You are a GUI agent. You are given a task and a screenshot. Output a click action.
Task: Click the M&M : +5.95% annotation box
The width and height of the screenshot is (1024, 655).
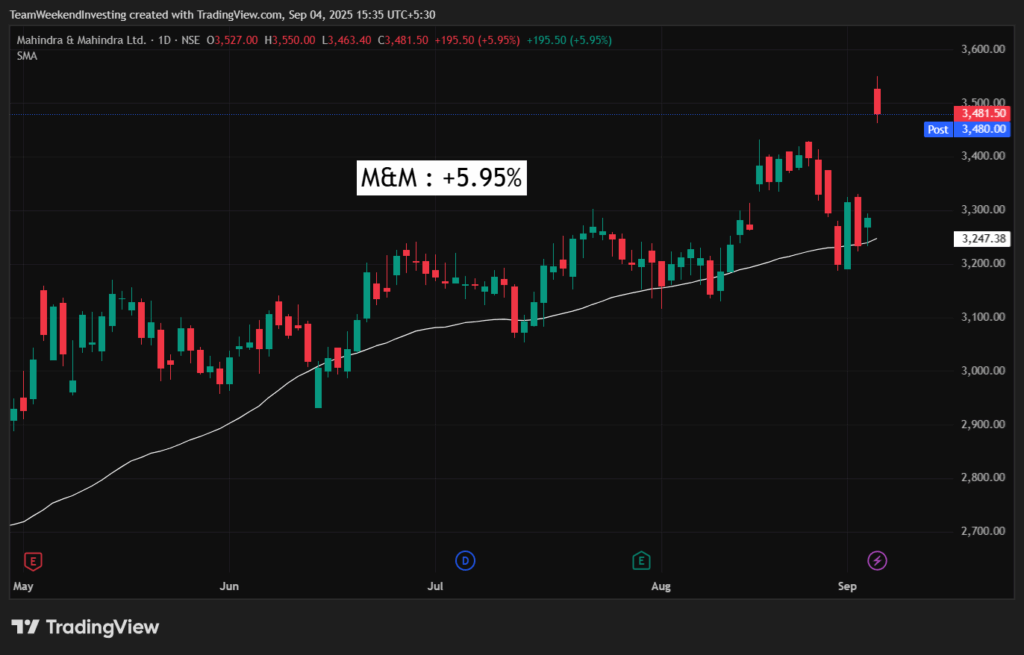click(x=441, y=178)
